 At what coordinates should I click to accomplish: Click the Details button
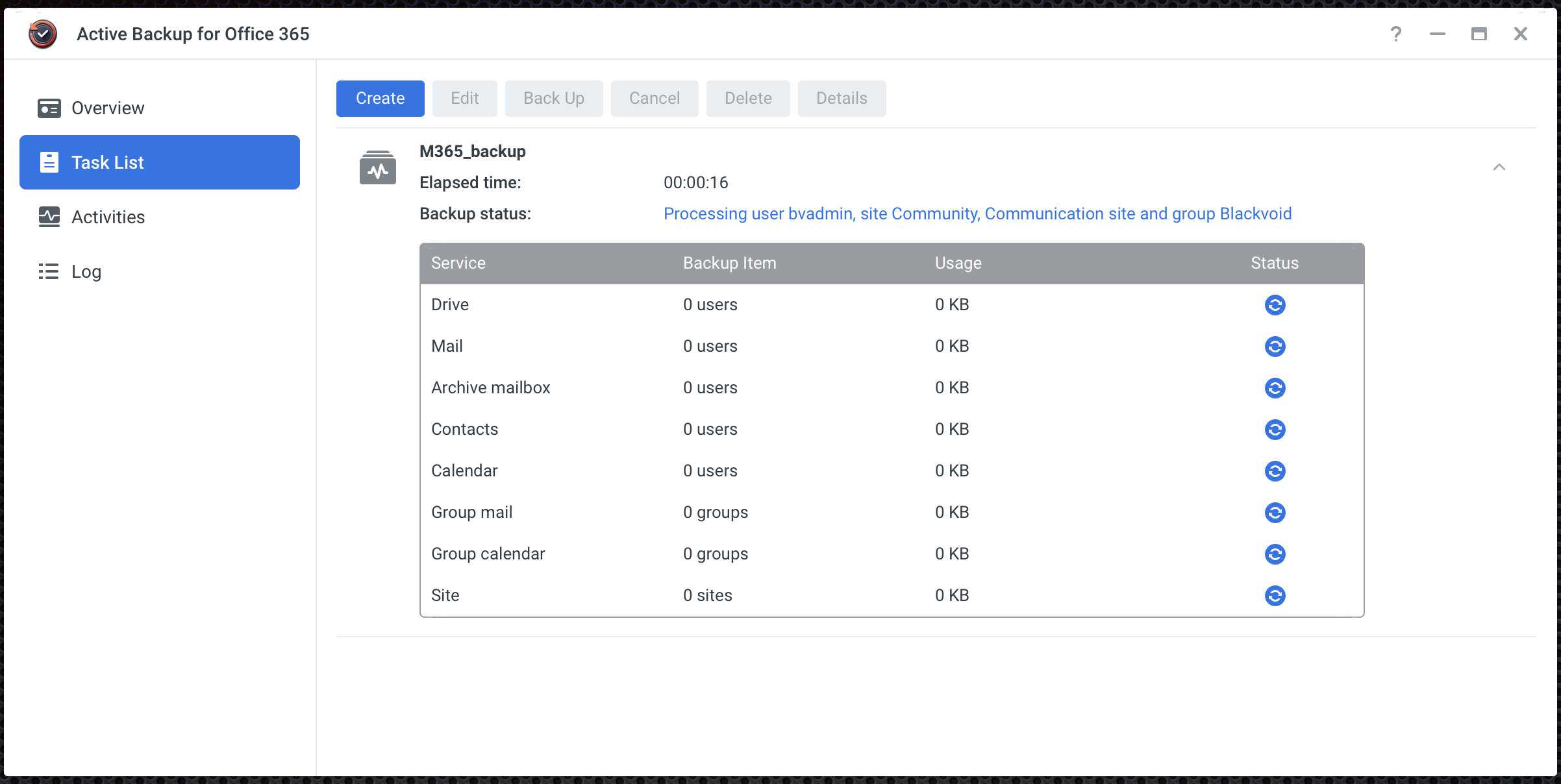[x=842, y=98]
